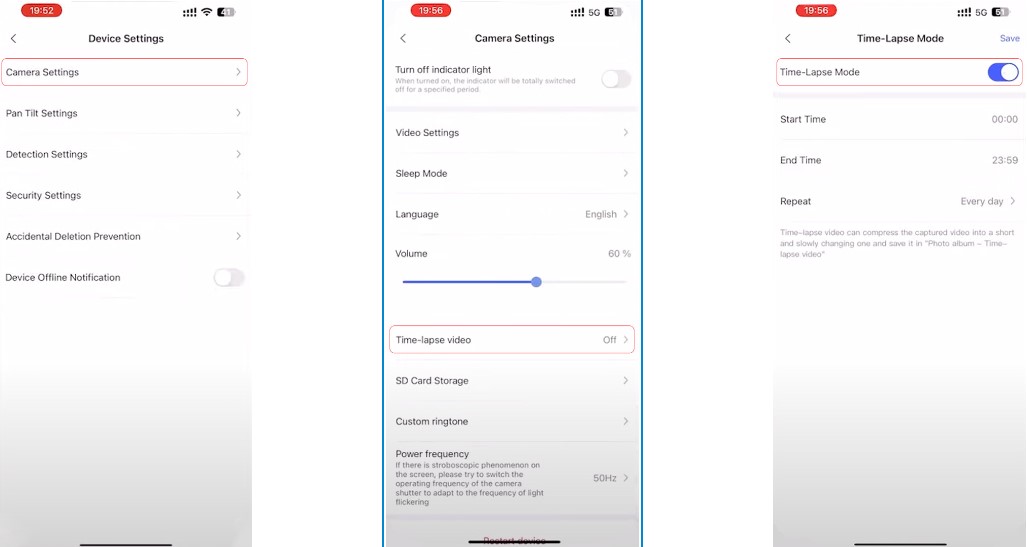Tap the arrow beside Sleep Mode
Viewport: 1027px width, 547px height.
tap(626, 173)
